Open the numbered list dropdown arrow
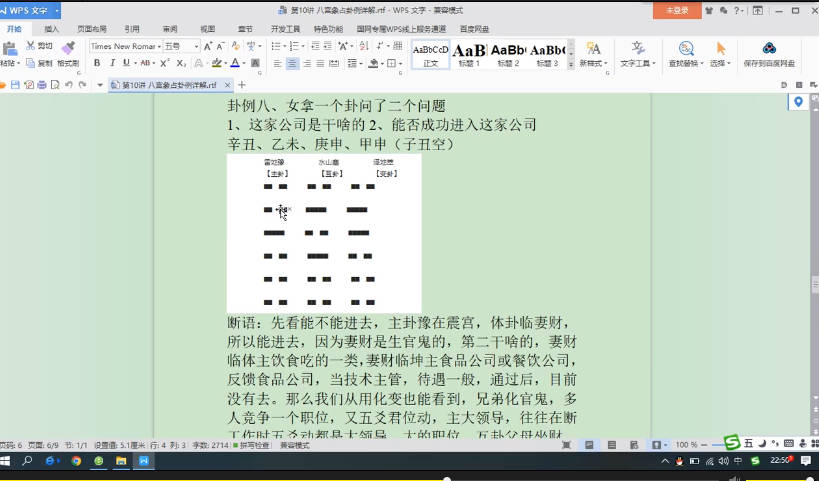 (x=302, y=46)
